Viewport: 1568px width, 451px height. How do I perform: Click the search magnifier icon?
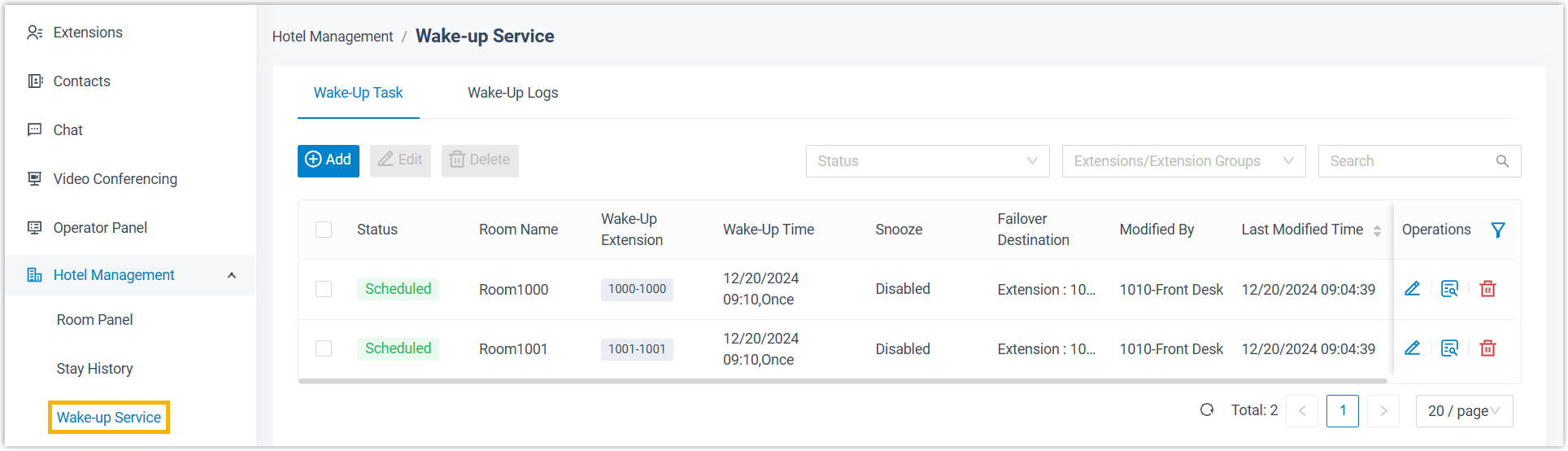[x=1502, y=161]
